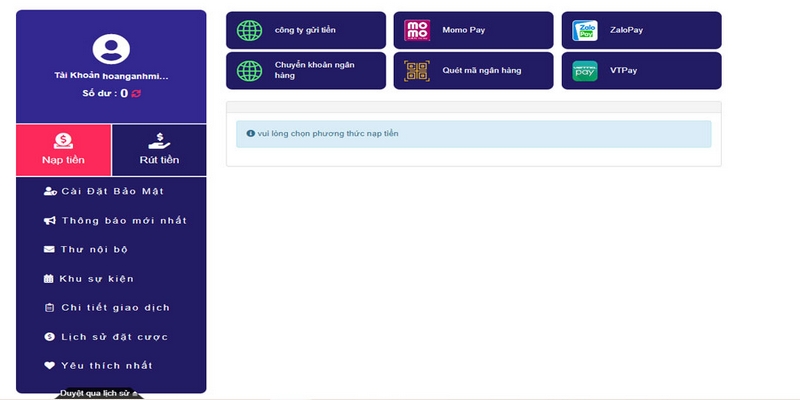Refresh balance with the red sync icon

(136, 93)
